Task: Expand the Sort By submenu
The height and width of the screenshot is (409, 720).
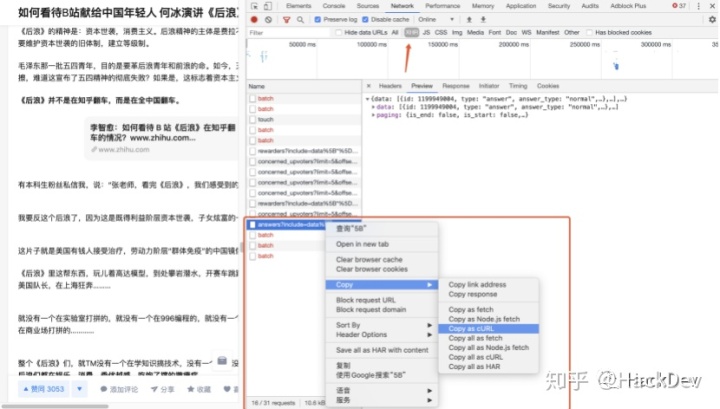Action: click(x=381, y=325)
